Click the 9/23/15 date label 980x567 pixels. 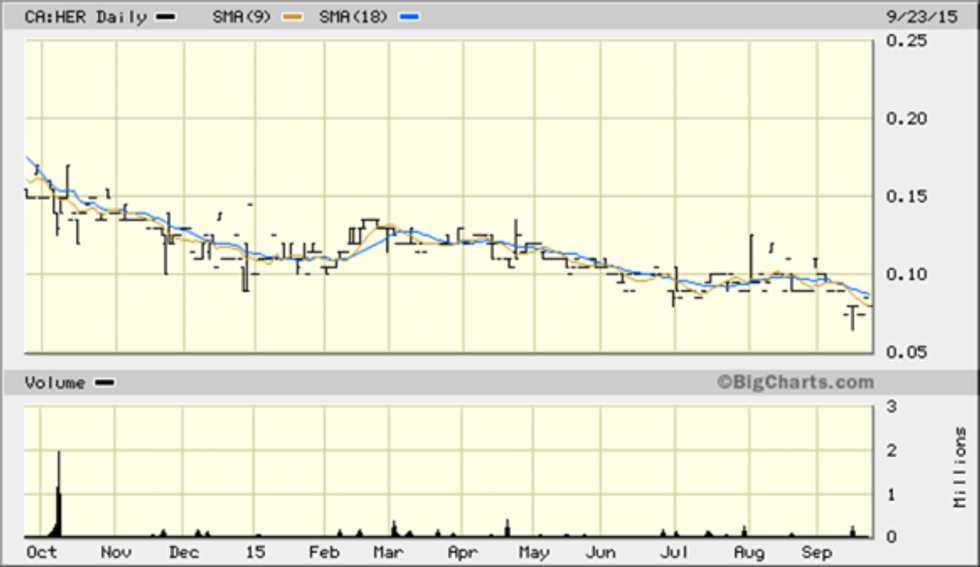click(913, 17)
